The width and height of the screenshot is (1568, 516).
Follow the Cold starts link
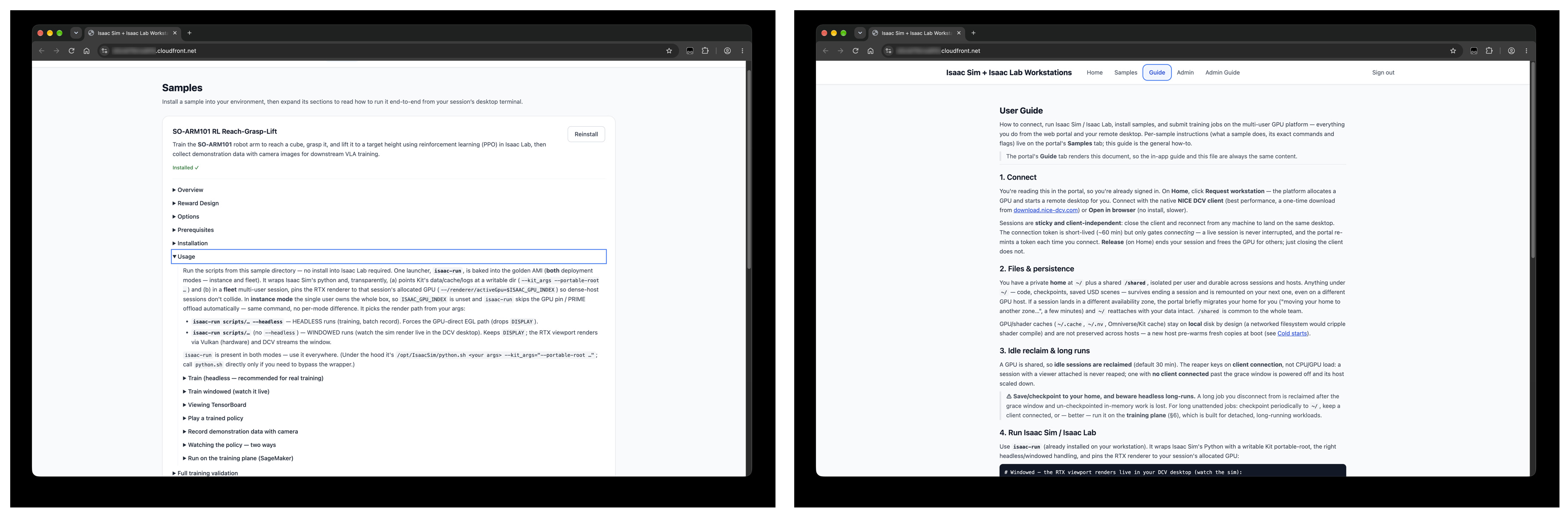coord(1291,333)
